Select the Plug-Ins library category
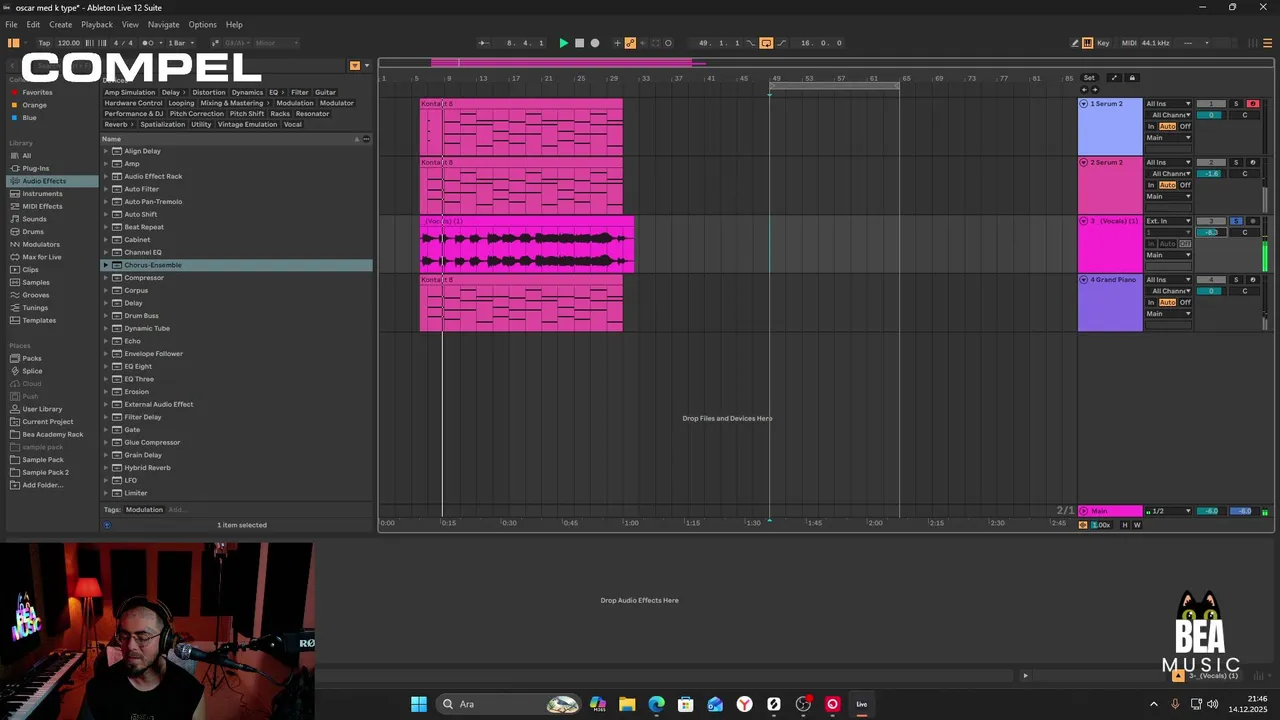Viewport: 1280px width, 720px height. pyautogui.click(x=36, y=168)
